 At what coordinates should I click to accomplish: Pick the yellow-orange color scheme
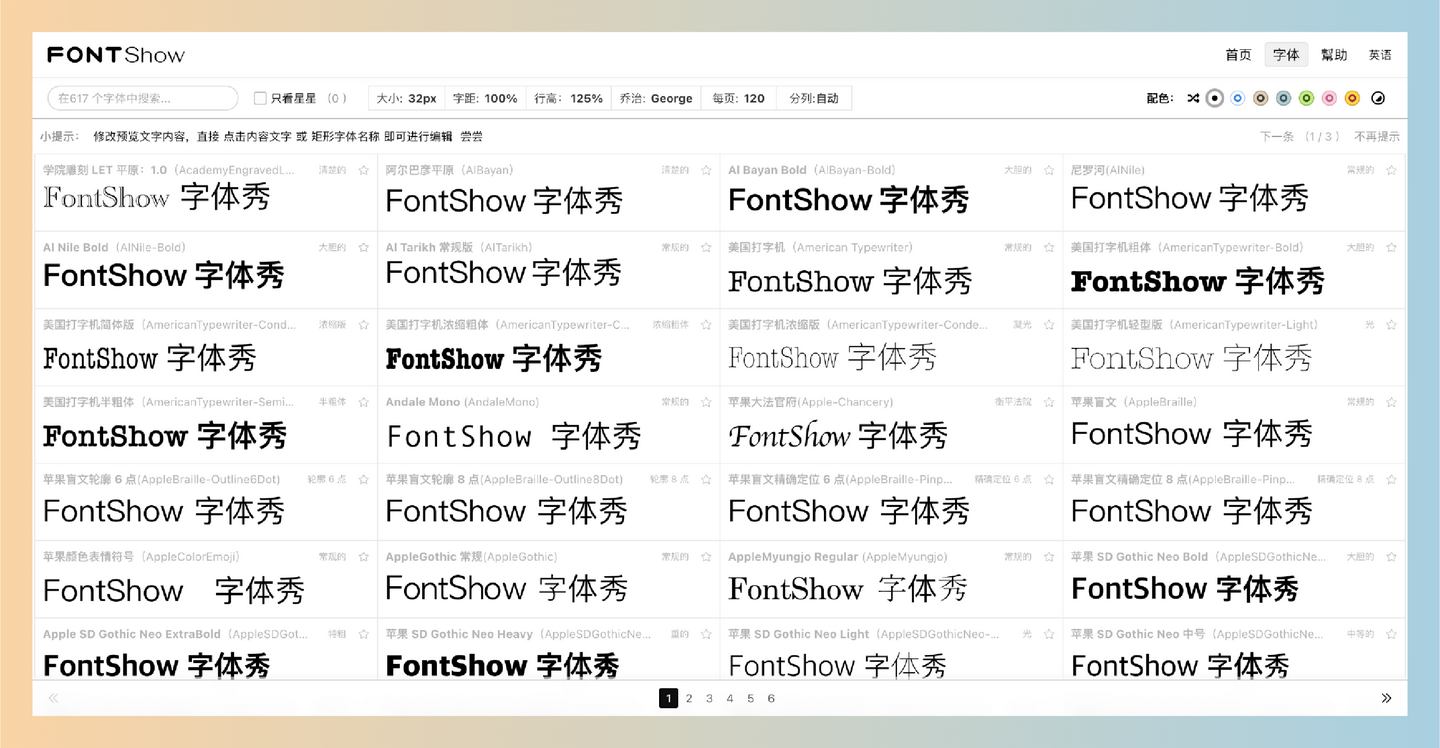pyautogui.click(x=1352, y=98)
